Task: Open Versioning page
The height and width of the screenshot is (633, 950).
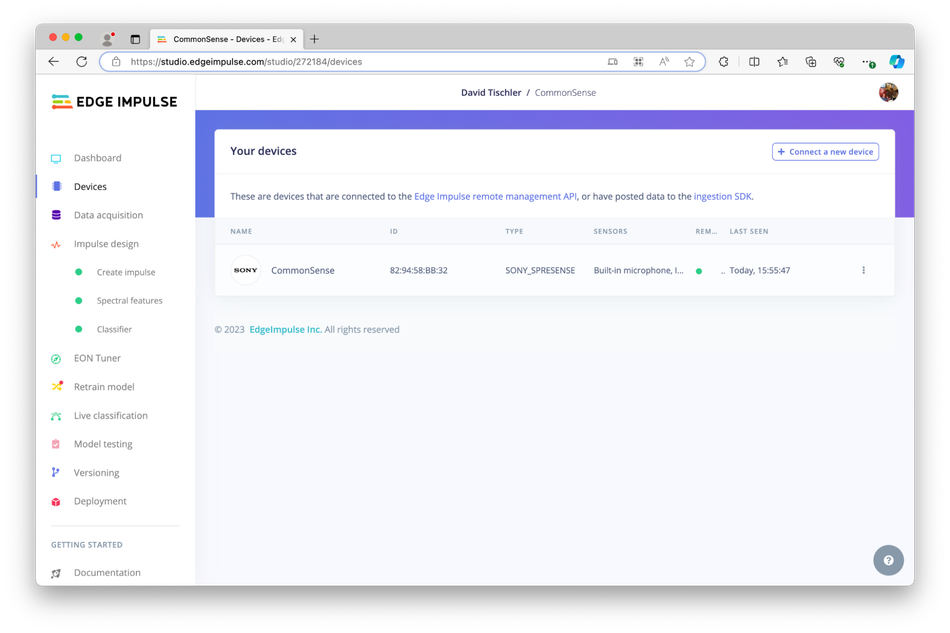Action: (x=96, y=472)
